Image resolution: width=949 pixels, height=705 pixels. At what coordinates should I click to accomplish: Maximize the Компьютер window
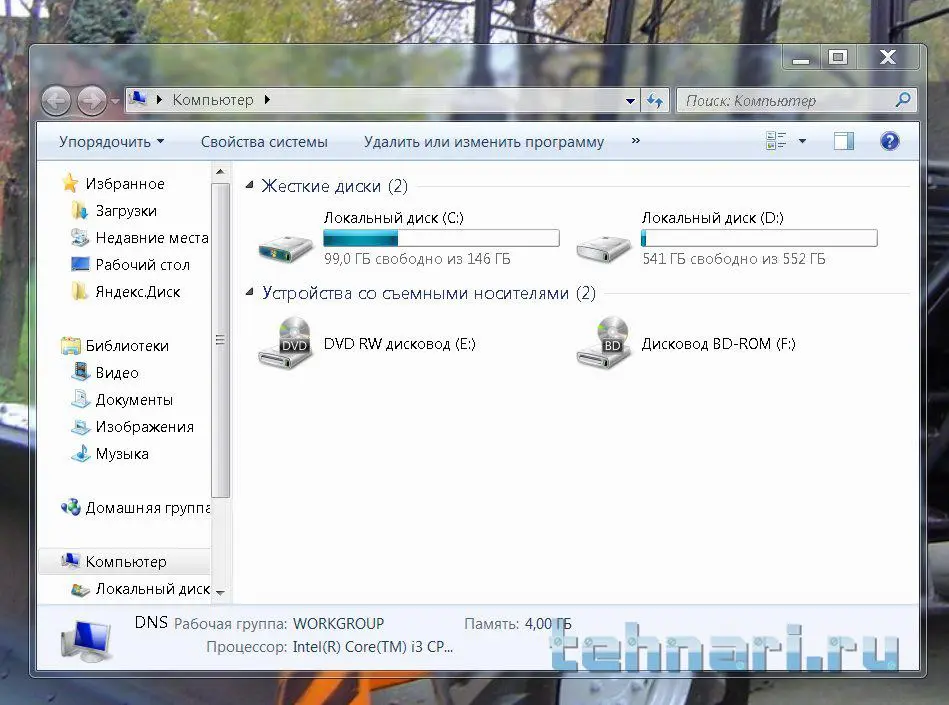pyautogui.click(x=838, y=57)
